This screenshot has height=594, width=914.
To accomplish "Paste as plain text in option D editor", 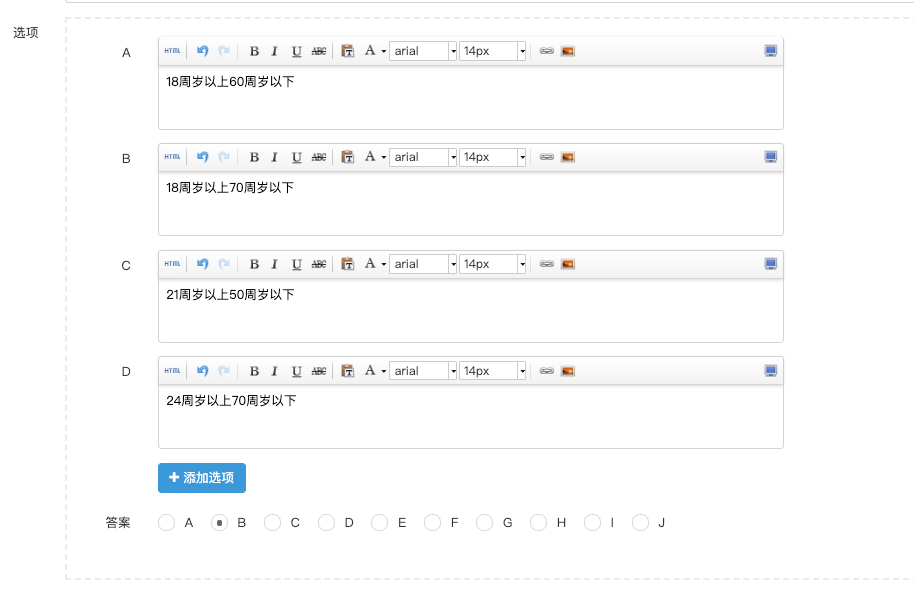I will (x=347, y=371).
